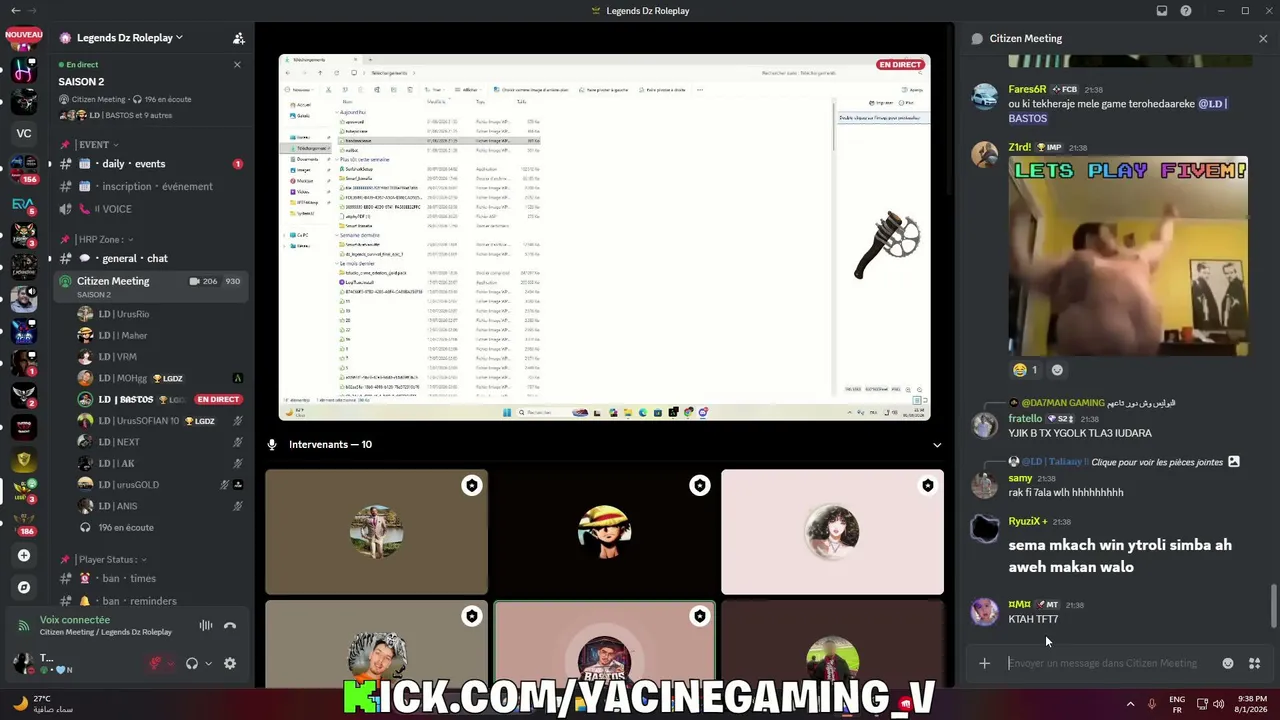Focus the Citizen Meeting message input
This screenshot has height=720, width=1280.
1103,663
